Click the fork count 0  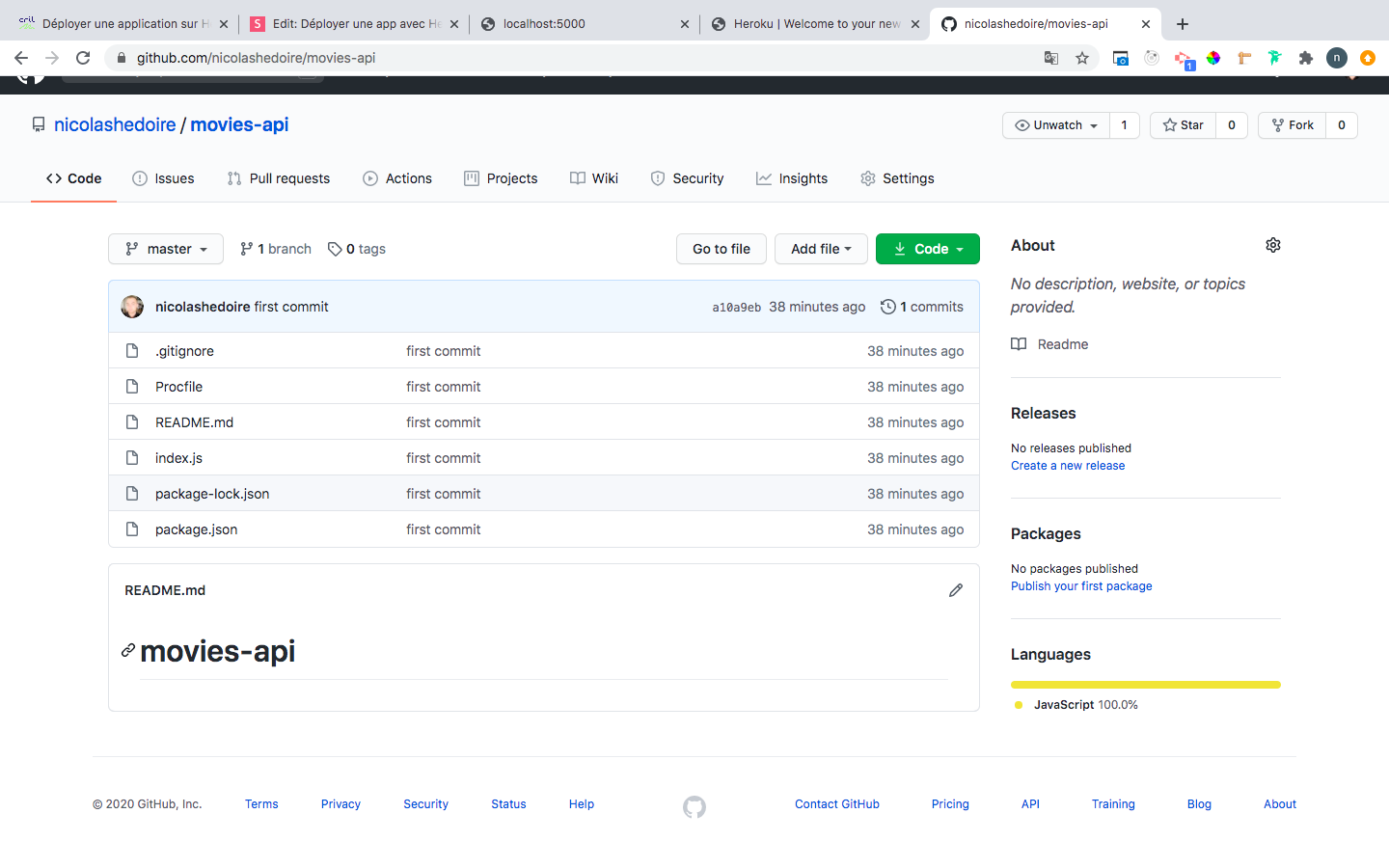(x=1342, y=125)
